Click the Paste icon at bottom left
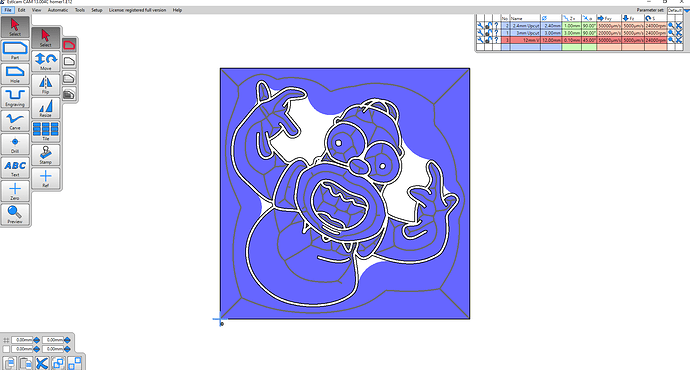690x370 pixels. click(26, 363)
